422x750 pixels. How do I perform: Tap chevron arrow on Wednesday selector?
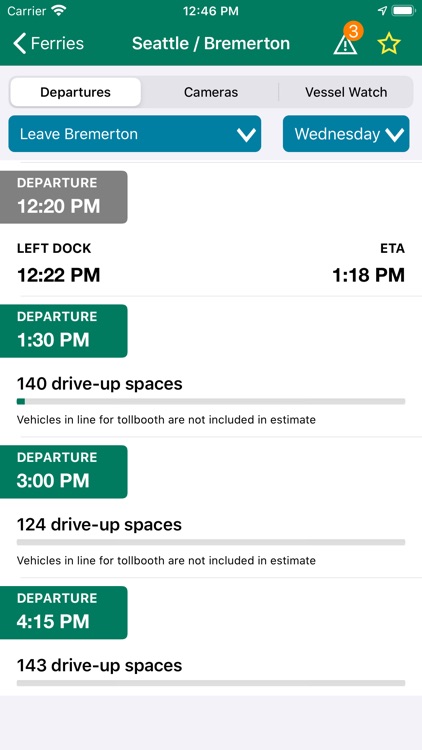click(x=395, y=135)
